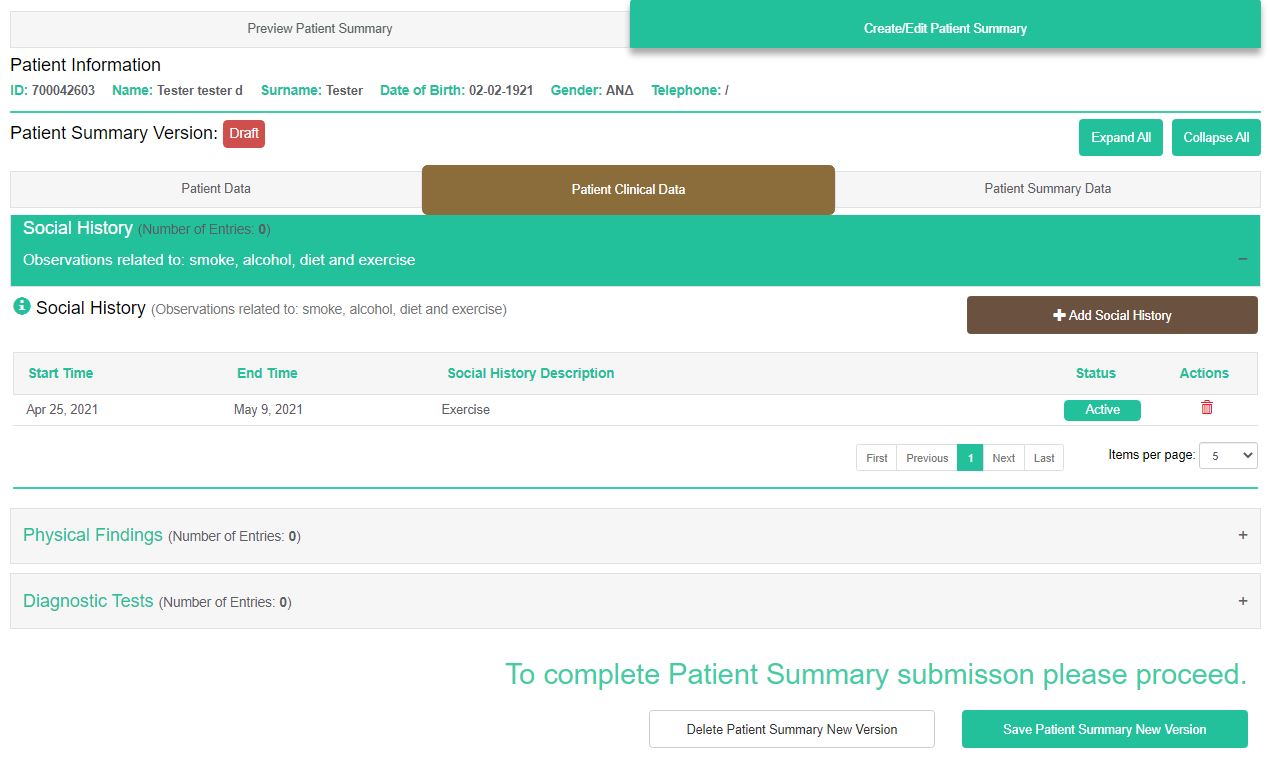This screenshot has height=764, width=1272.
Task: Click the Social History info icon
Action: tap(22, 307)
